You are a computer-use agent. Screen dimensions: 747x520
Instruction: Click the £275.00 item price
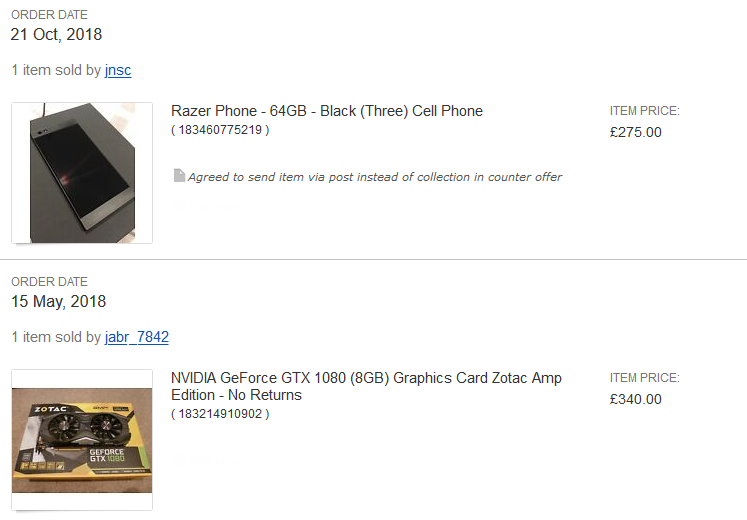636,132
